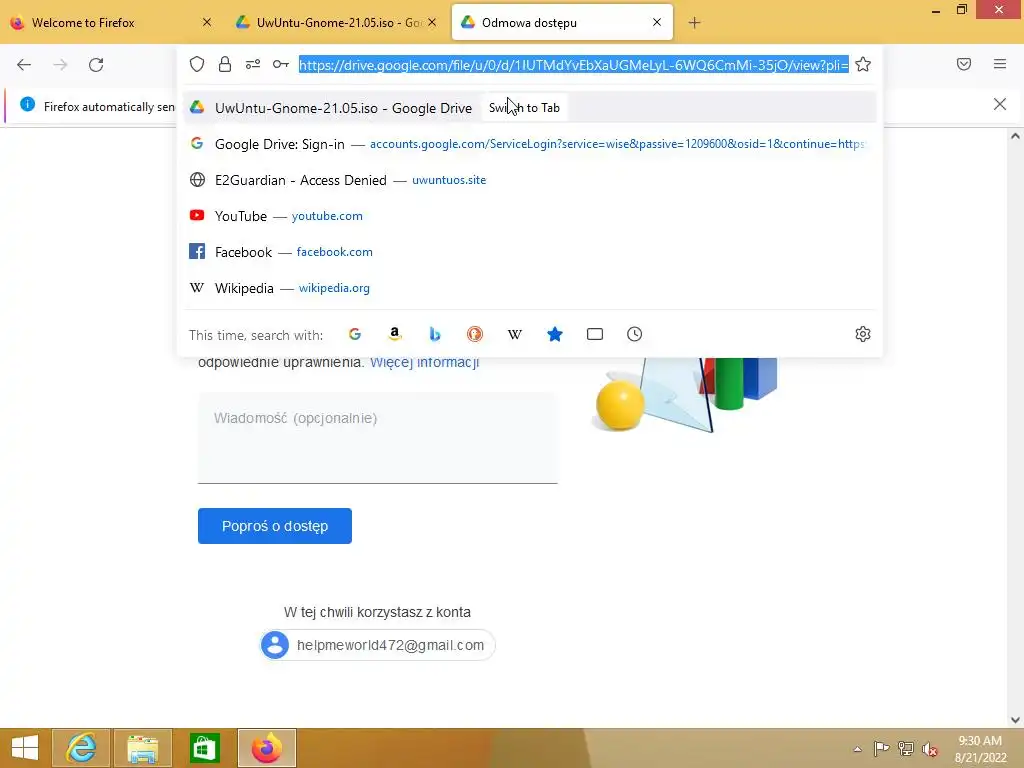Open the Firefox hamburger application menu

click(1000, 64)
